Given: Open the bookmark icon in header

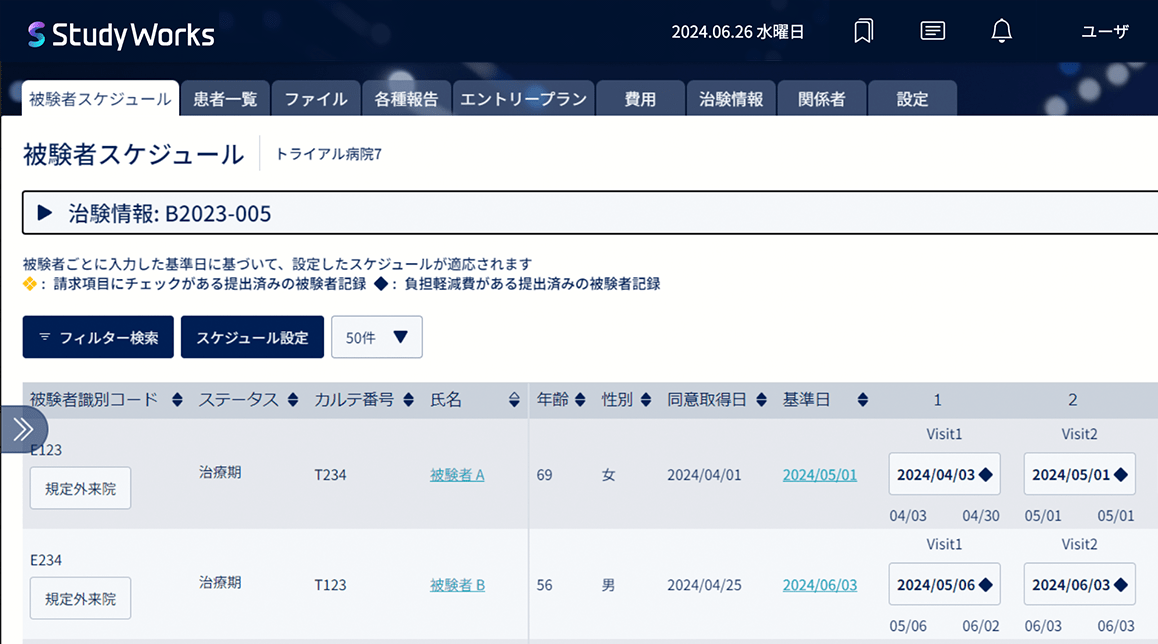Looking at the screenshot, I should (863, 31).
